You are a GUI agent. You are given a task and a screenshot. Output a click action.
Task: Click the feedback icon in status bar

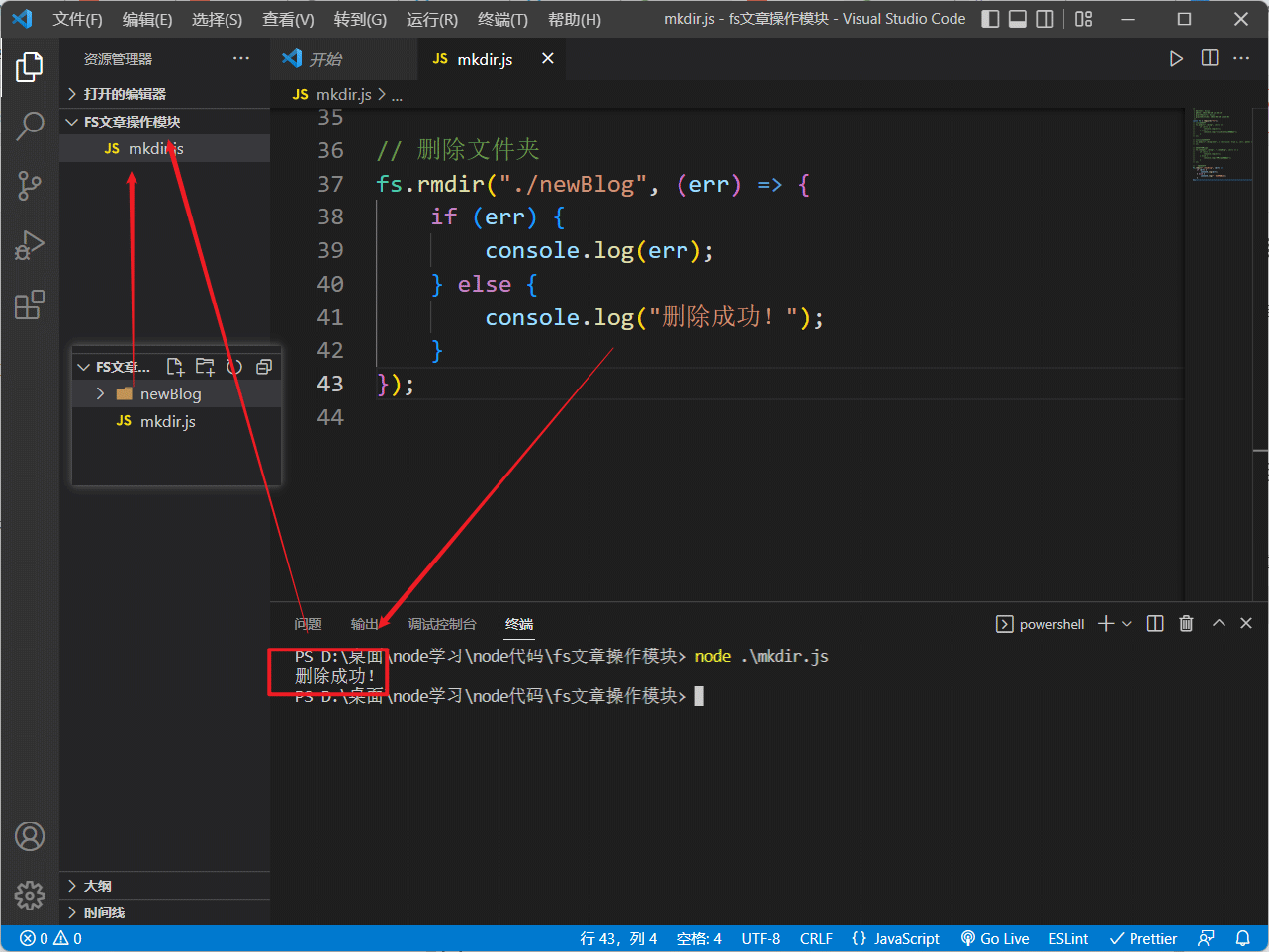pyautogui.click(x=1206, y=938)
